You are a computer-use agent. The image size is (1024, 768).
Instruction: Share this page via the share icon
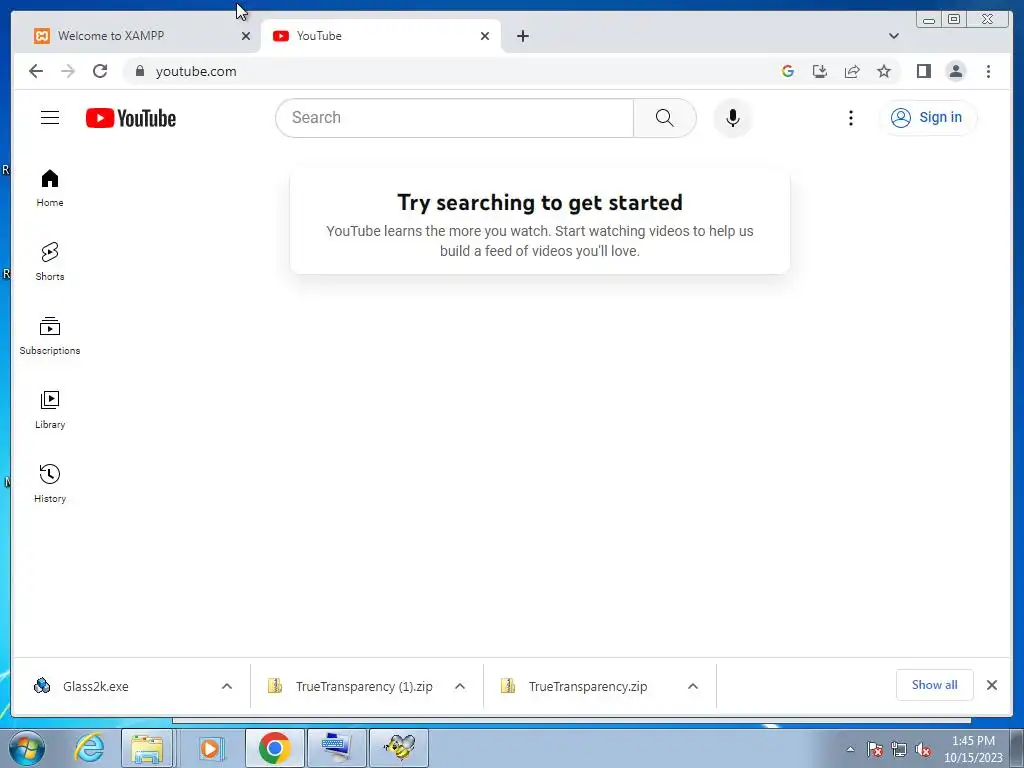(x=852, y=71)
